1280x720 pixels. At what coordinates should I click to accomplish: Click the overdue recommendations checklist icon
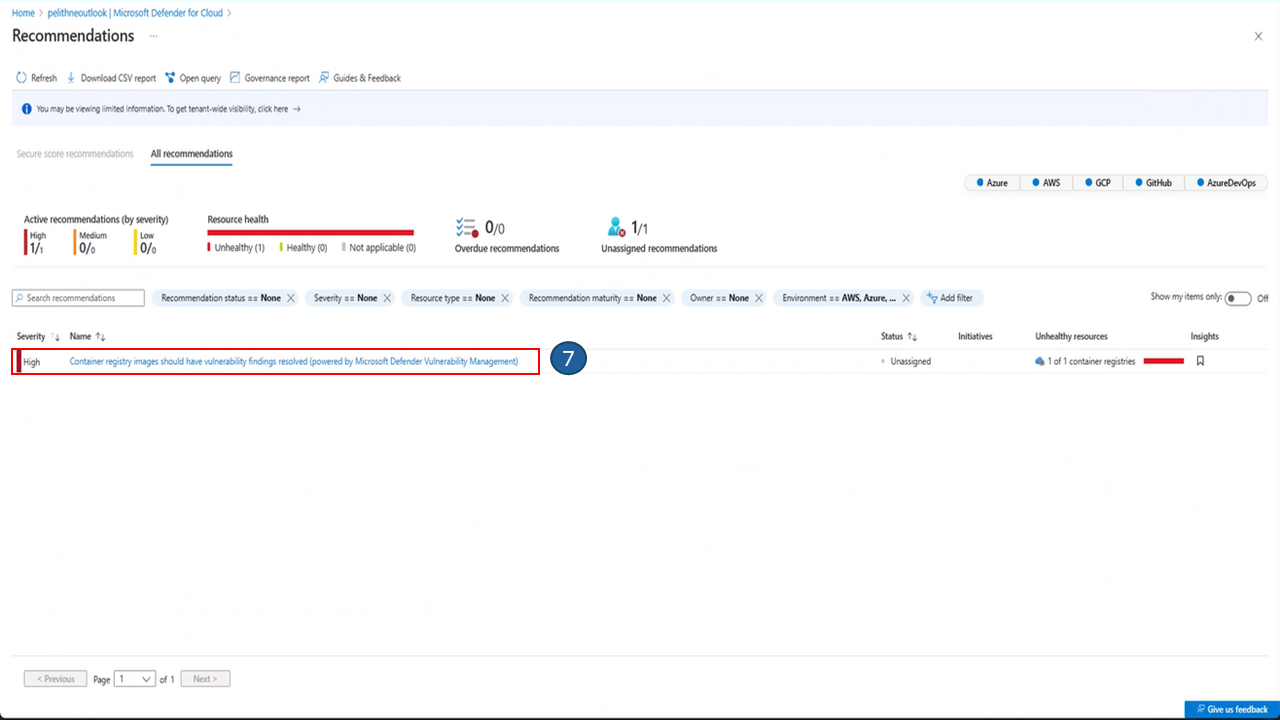467,227
